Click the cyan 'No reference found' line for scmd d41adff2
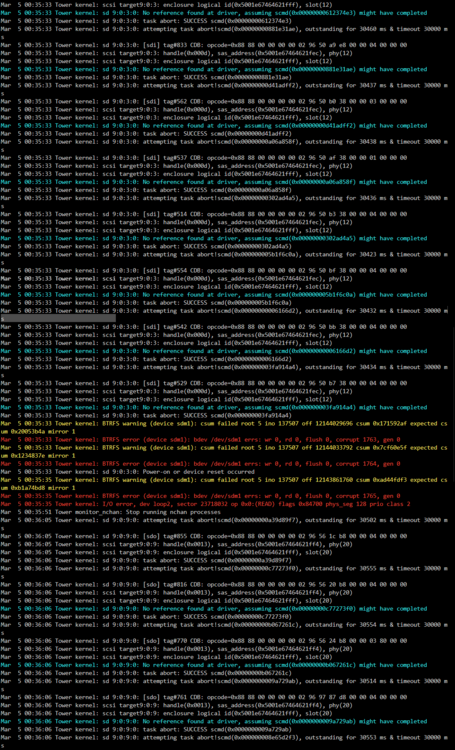This screenshot has width=455, height=750. [214, 126]
